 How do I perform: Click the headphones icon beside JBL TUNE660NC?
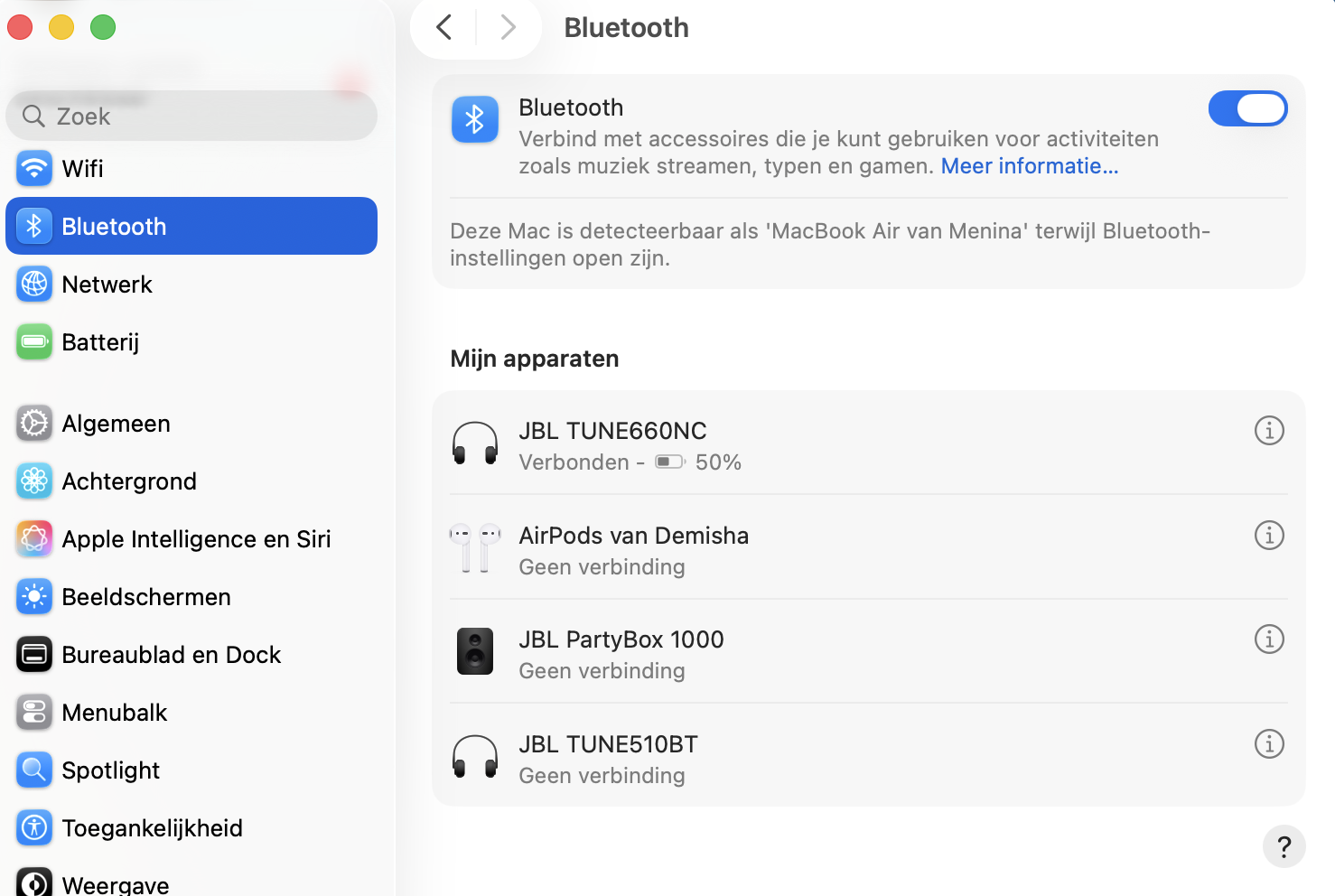pos(475,444)
